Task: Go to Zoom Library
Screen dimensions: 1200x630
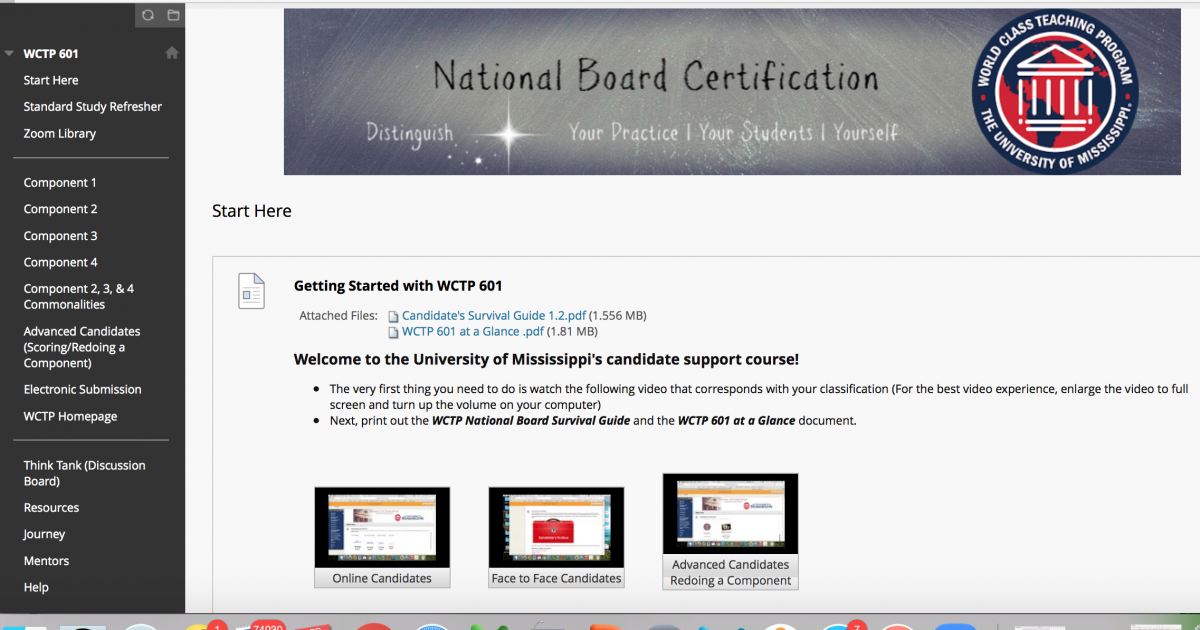Action: coord(60,134)
